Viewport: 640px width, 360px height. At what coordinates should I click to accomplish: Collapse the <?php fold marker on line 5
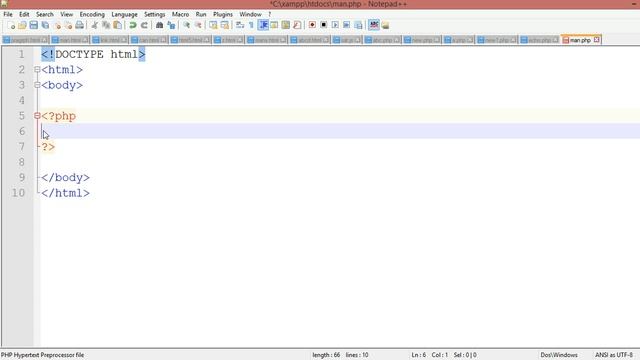[x=37, y=116]
